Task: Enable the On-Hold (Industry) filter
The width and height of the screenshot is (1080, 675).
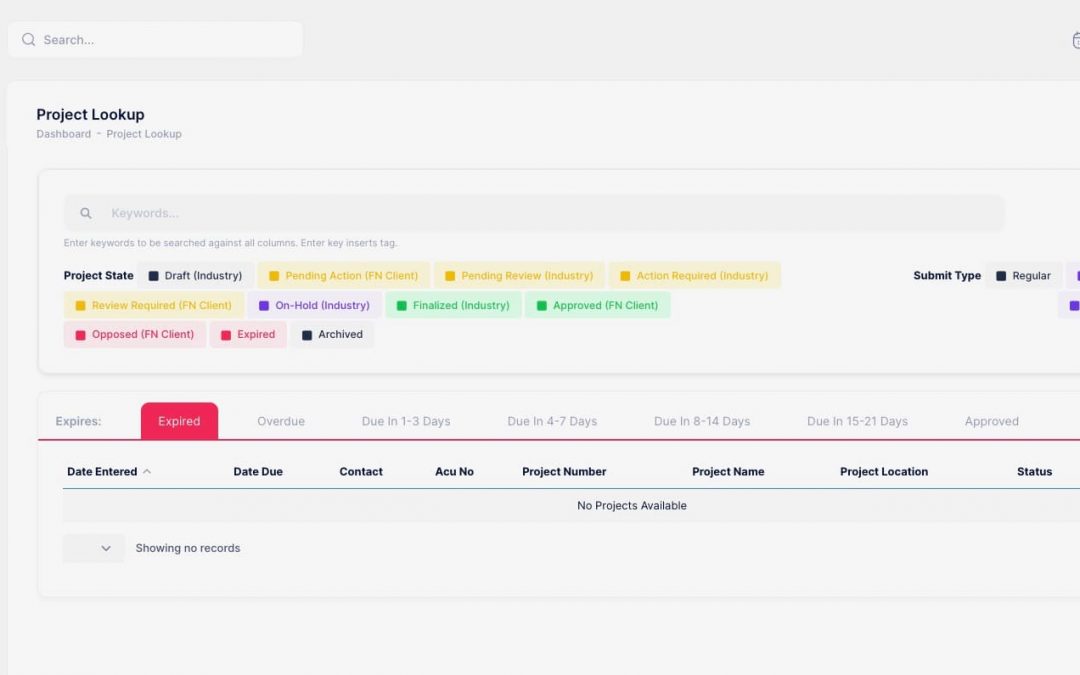Action: [313, 305]
